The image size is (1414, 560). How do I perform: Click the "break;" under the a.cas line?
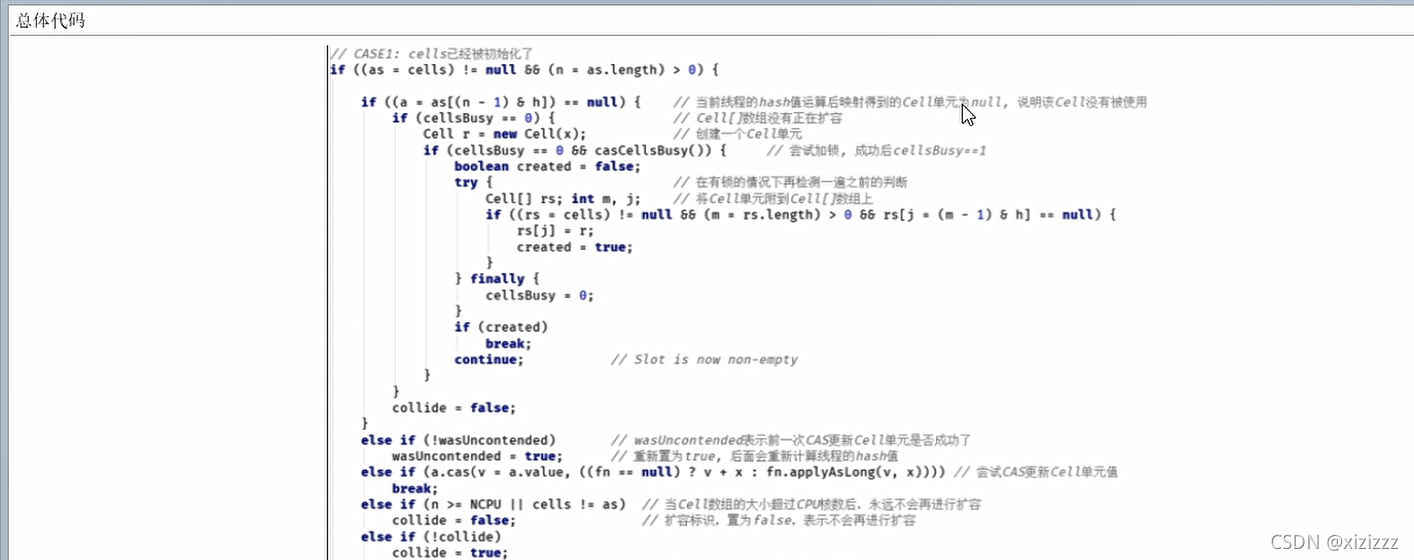click(415, 488)
